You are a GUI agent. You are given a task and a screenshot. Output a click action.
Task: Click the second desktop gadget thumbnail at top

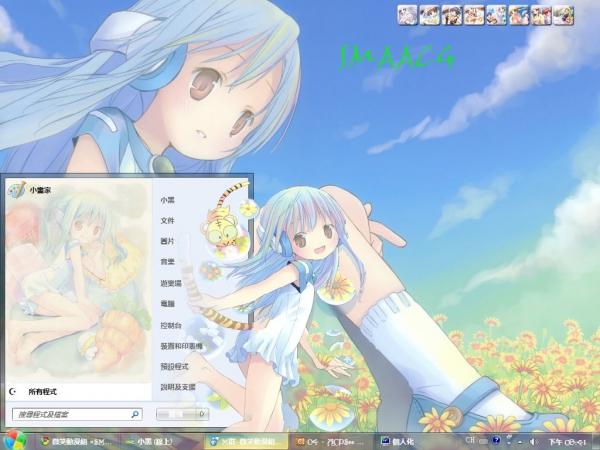tap(429, 15)
